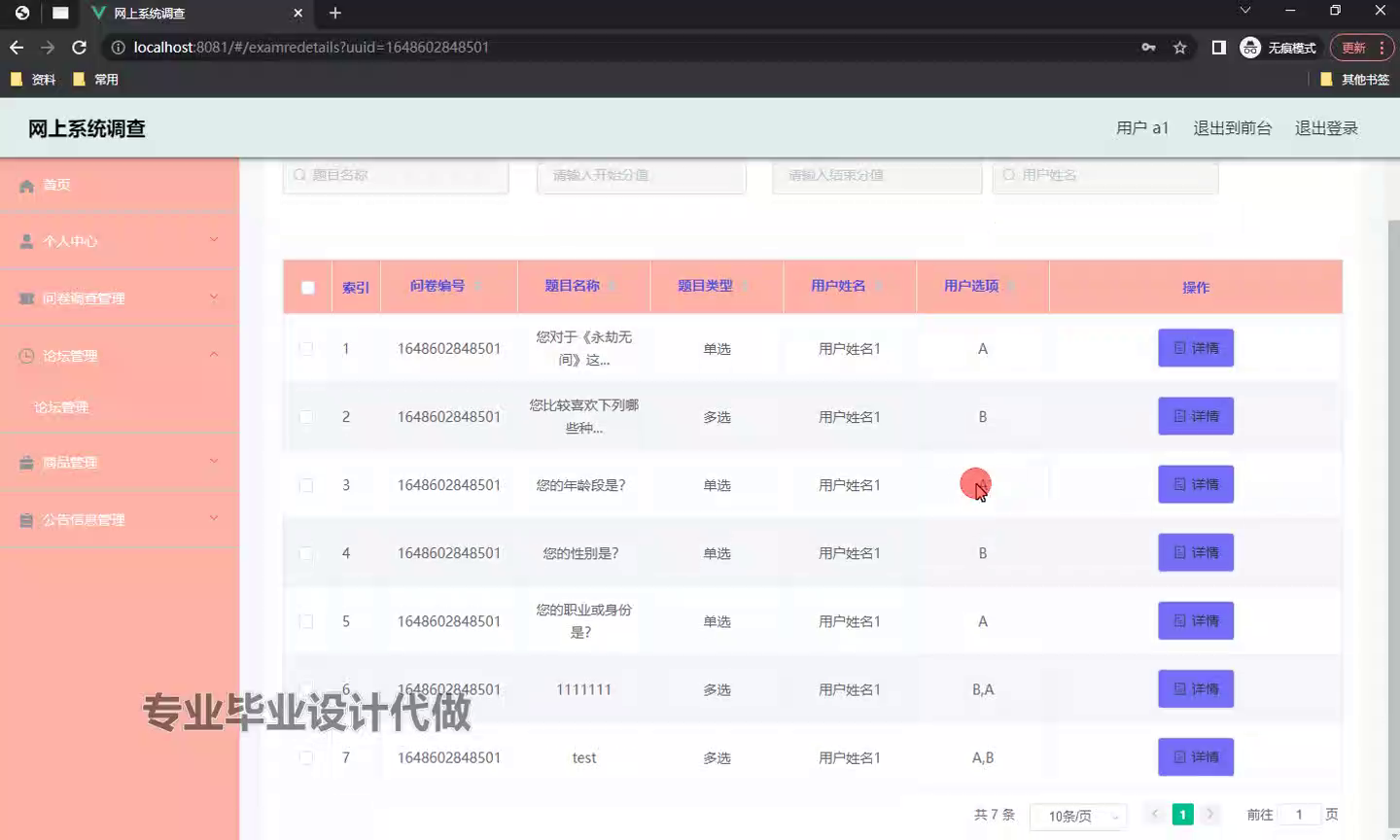Check the row 2 checkbox
The image size is (1400, 840).
(306, 416)
